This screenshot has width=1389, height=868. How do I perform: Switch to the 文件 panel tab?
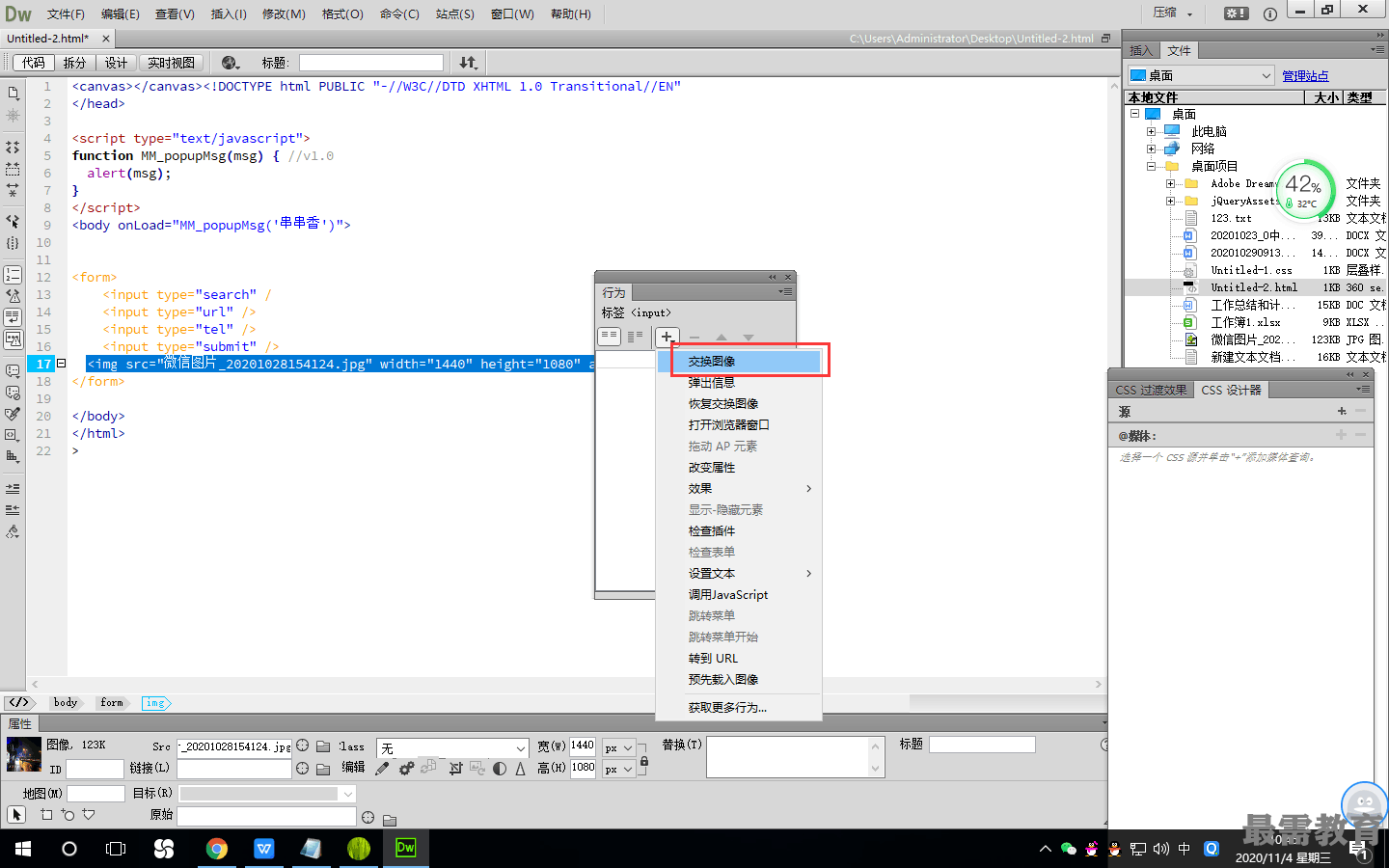(x=1179, y=50)
